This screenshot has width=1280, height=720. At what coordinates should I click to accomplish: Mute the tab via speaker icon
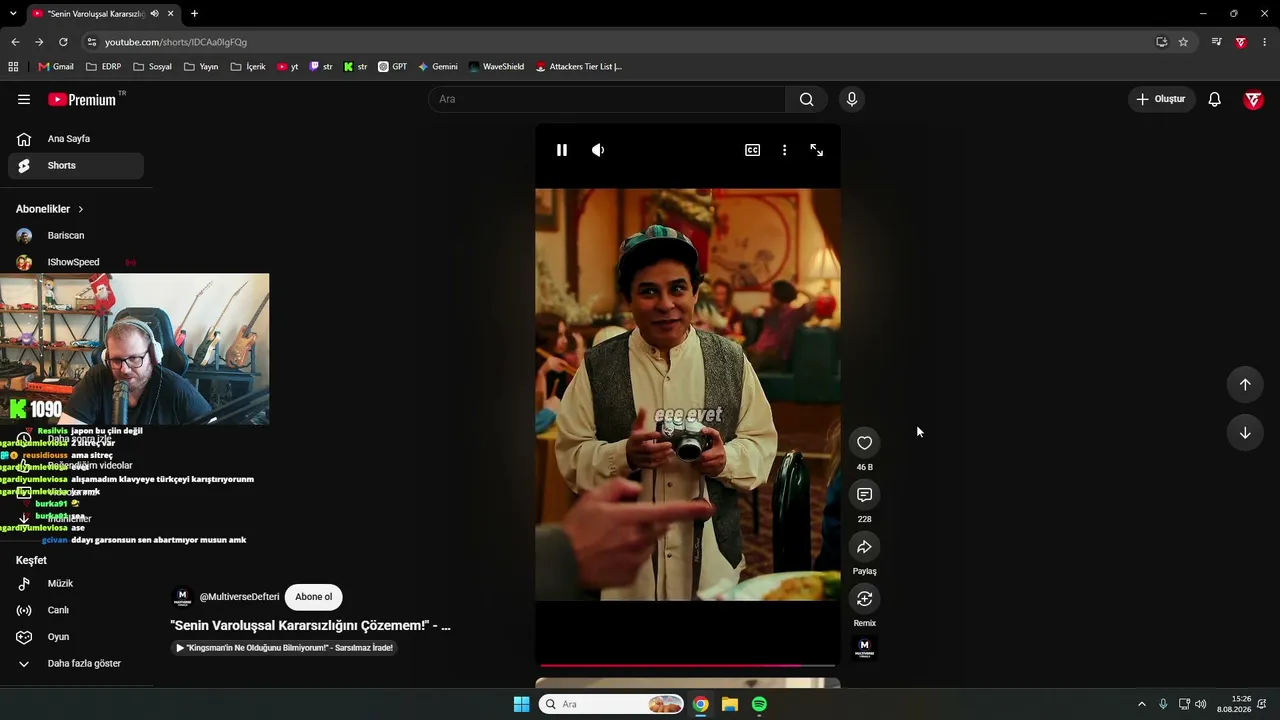point(154,14)
